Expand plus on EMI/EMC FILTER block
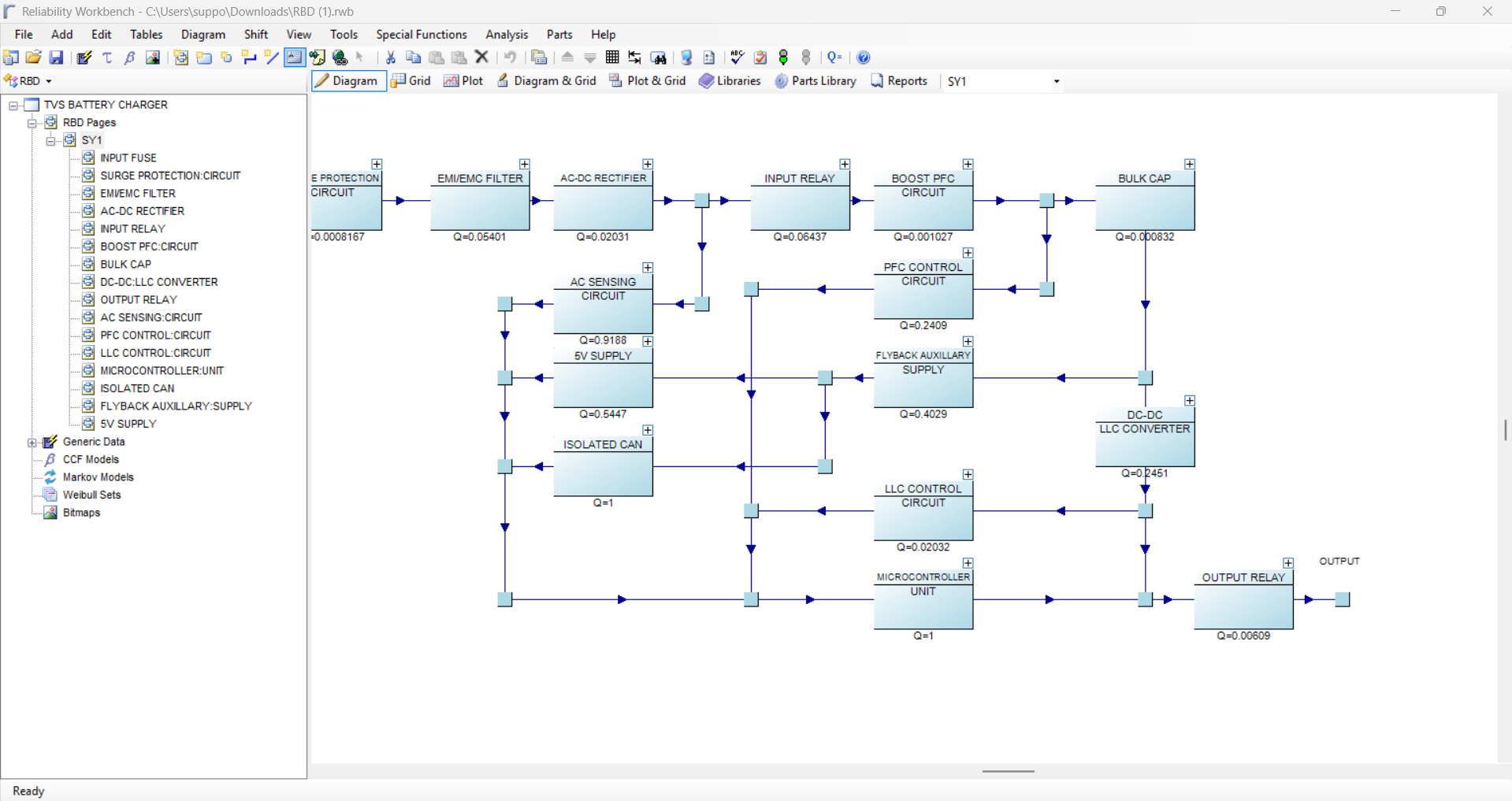This screenshot has height=801, width=1512. pyautogui.click(x=525, y=164)
